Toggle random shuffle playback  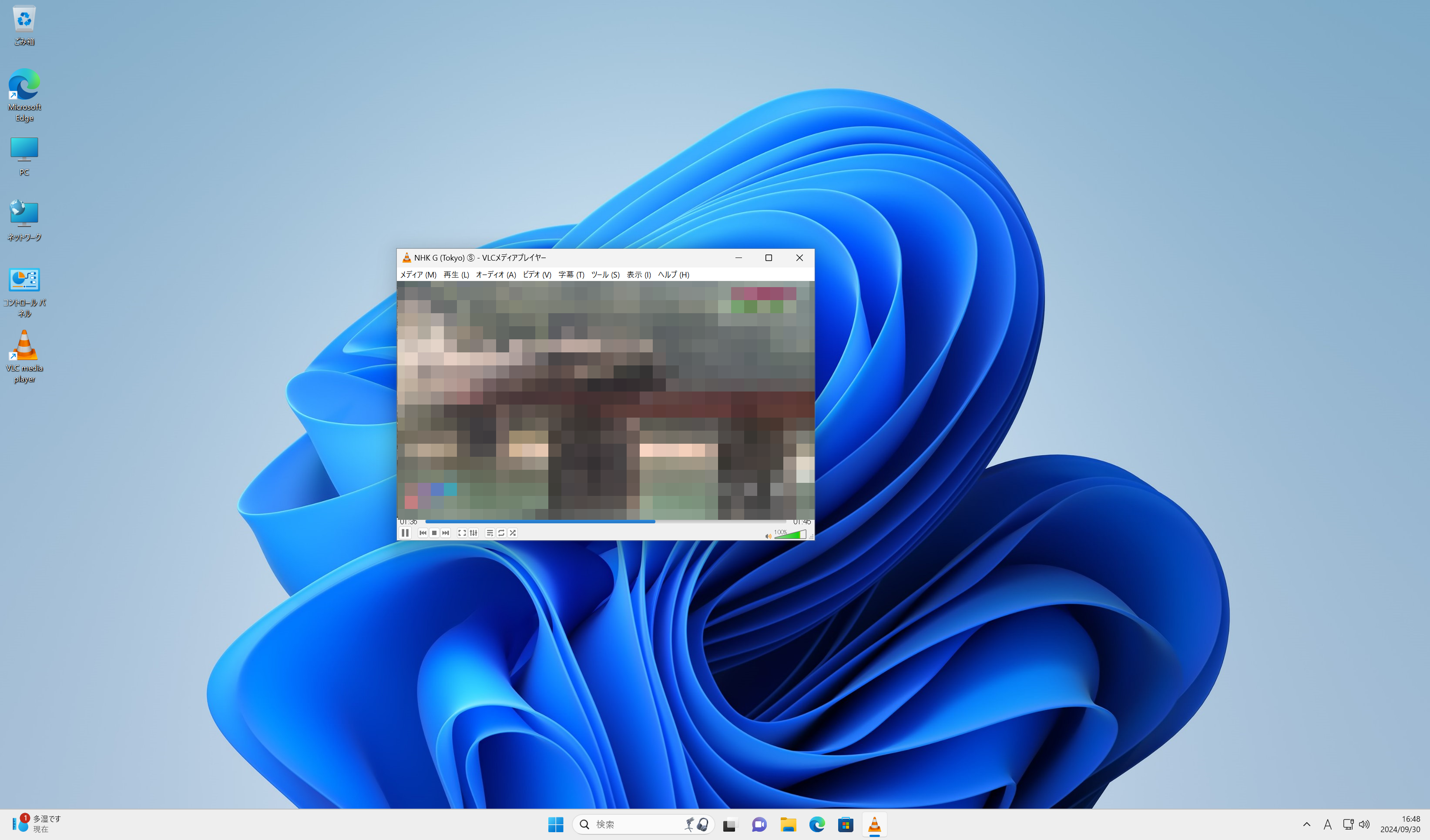coord(512,533)
